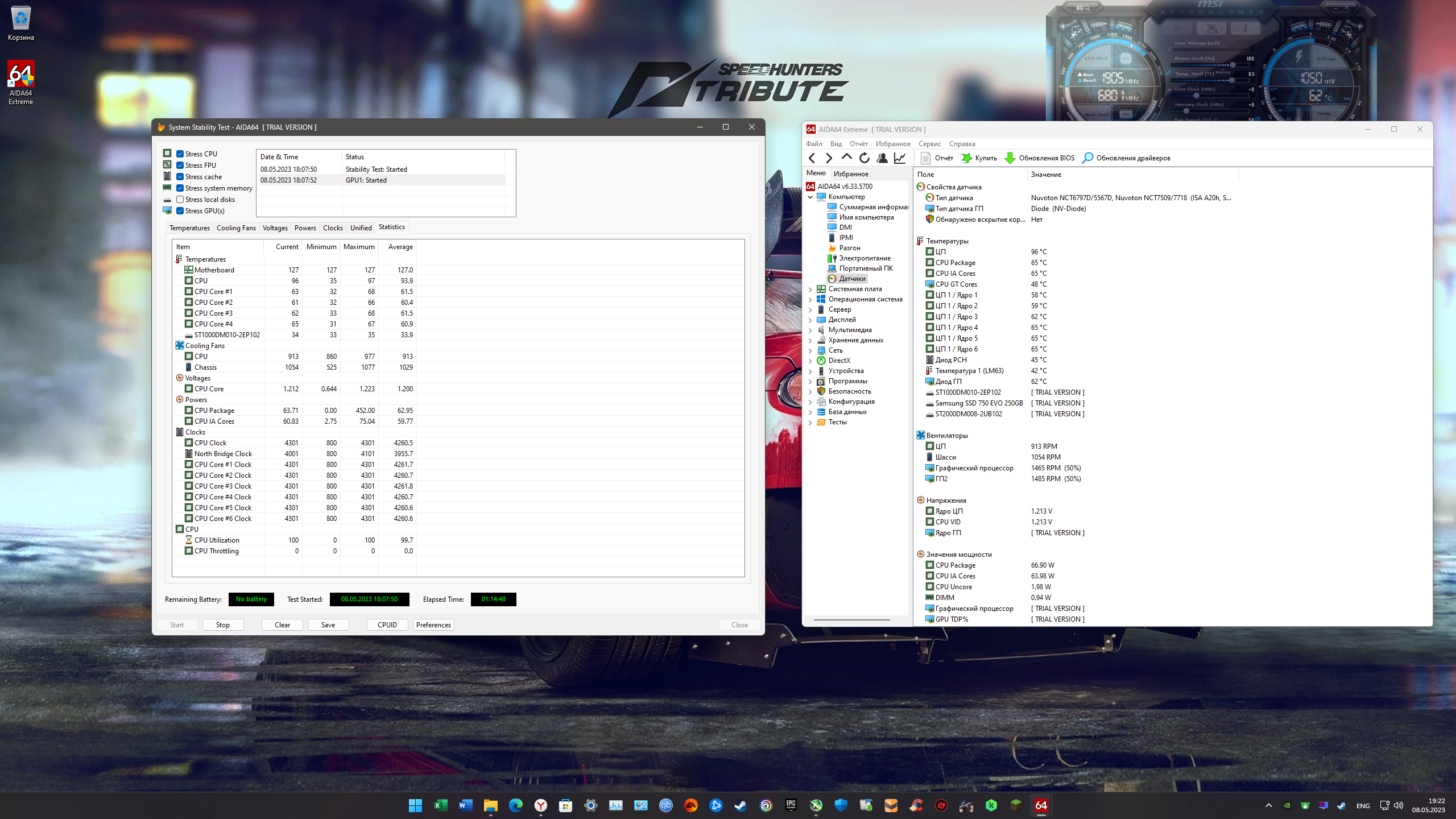1456x819 pixels.
Task: Open the Сервис menu
Action: point(929,144)
